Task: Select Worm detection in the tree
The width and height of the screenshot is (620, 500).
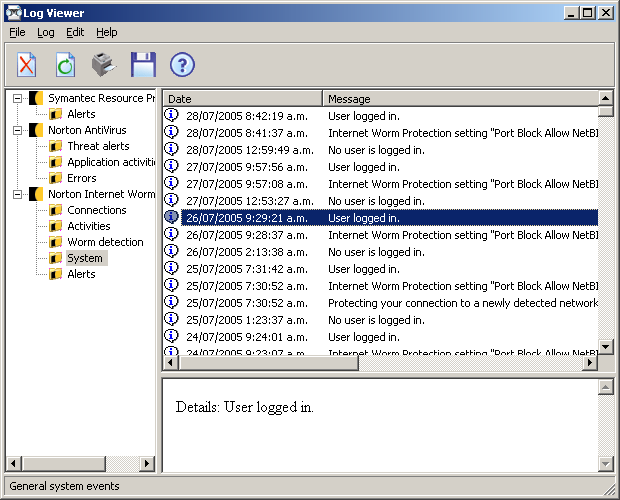Action: (105, 242)
